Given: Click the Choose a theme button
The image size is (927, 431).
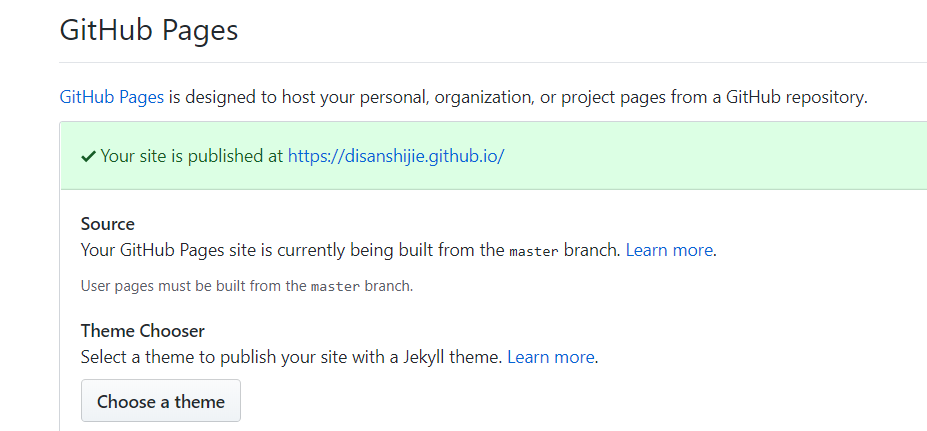Looking at the screenshot, I should pos(161,401).
